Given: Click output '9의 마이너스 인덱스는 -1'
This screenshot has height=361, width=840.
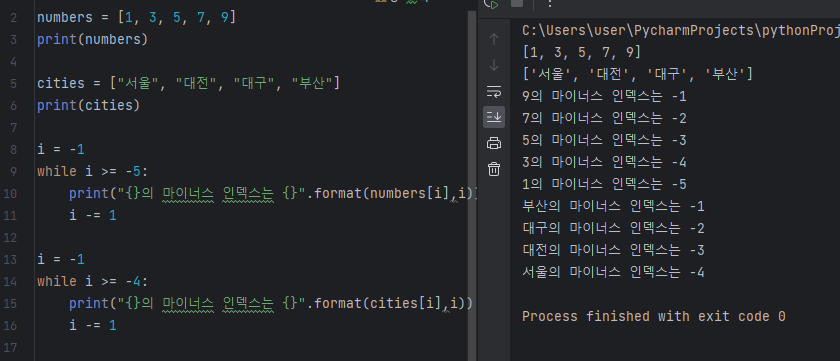Looking at the screenshot, I should pyautogui.click(x=604, y=96).
